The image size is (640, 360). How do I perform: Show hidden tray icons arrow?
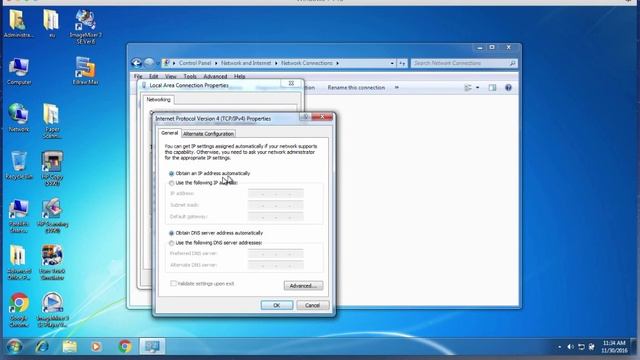(560, 347)
